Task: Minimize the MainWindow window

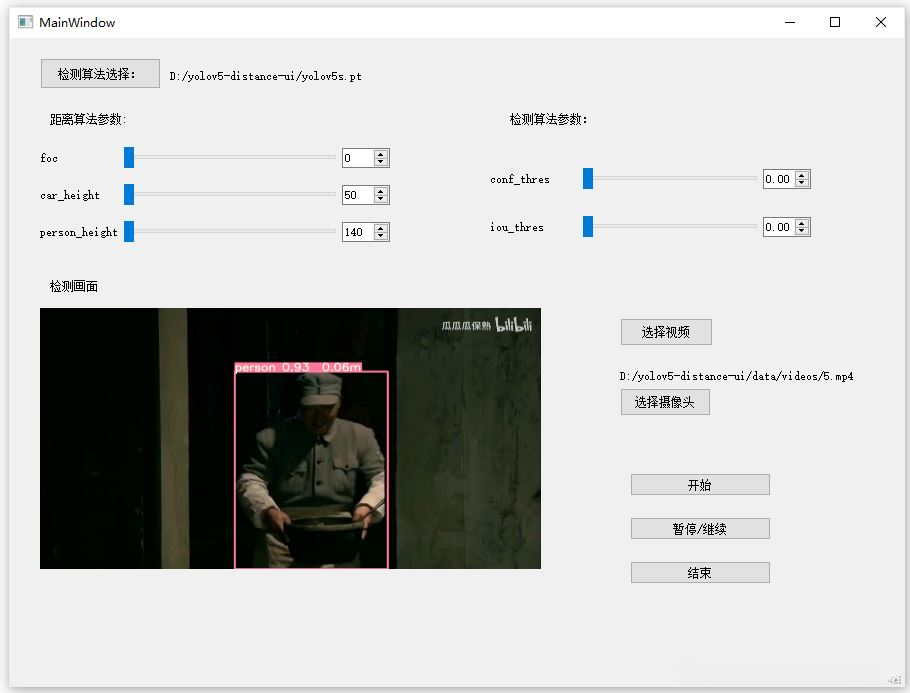Action: tap(790, 22)
